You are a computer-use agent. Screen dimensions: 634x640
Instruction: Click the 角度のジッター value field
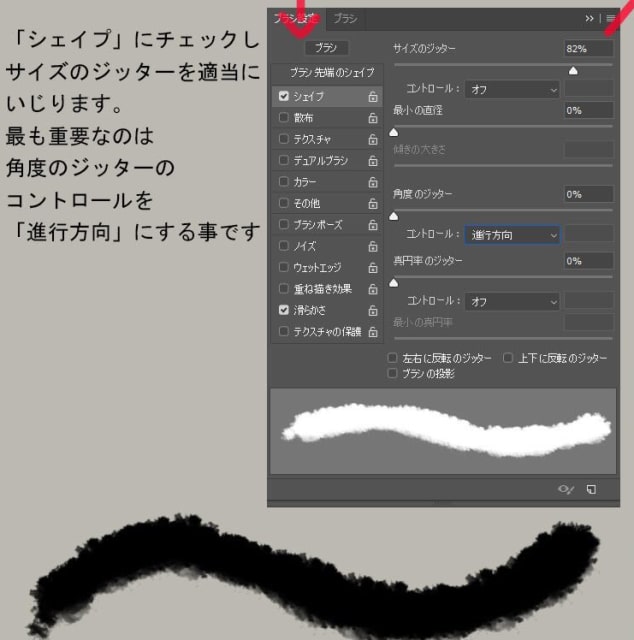[x=589, y=194]
